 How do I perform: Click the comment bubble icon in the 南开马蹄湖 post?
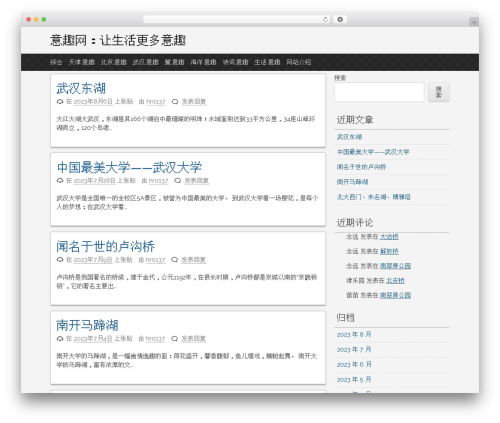[174, 339]
